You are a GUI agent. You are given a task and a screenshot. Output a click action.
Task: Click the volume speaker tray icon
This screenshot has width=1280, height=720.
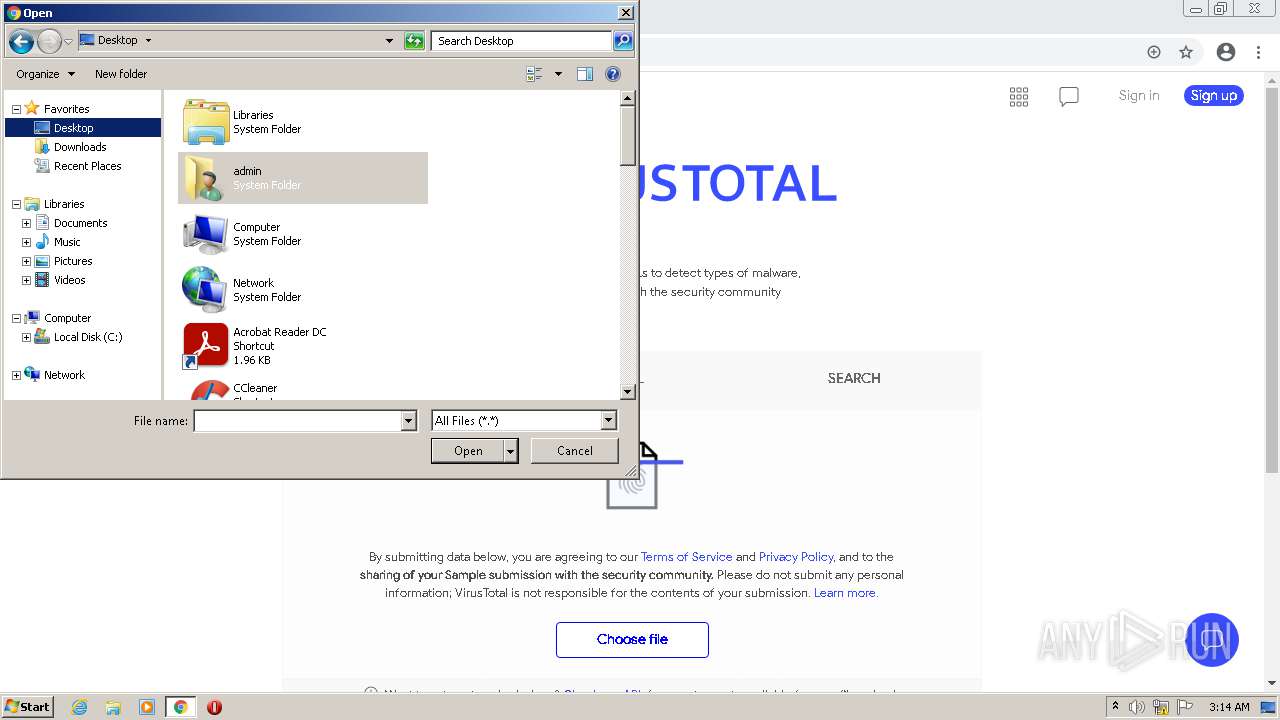(1137, 707)
